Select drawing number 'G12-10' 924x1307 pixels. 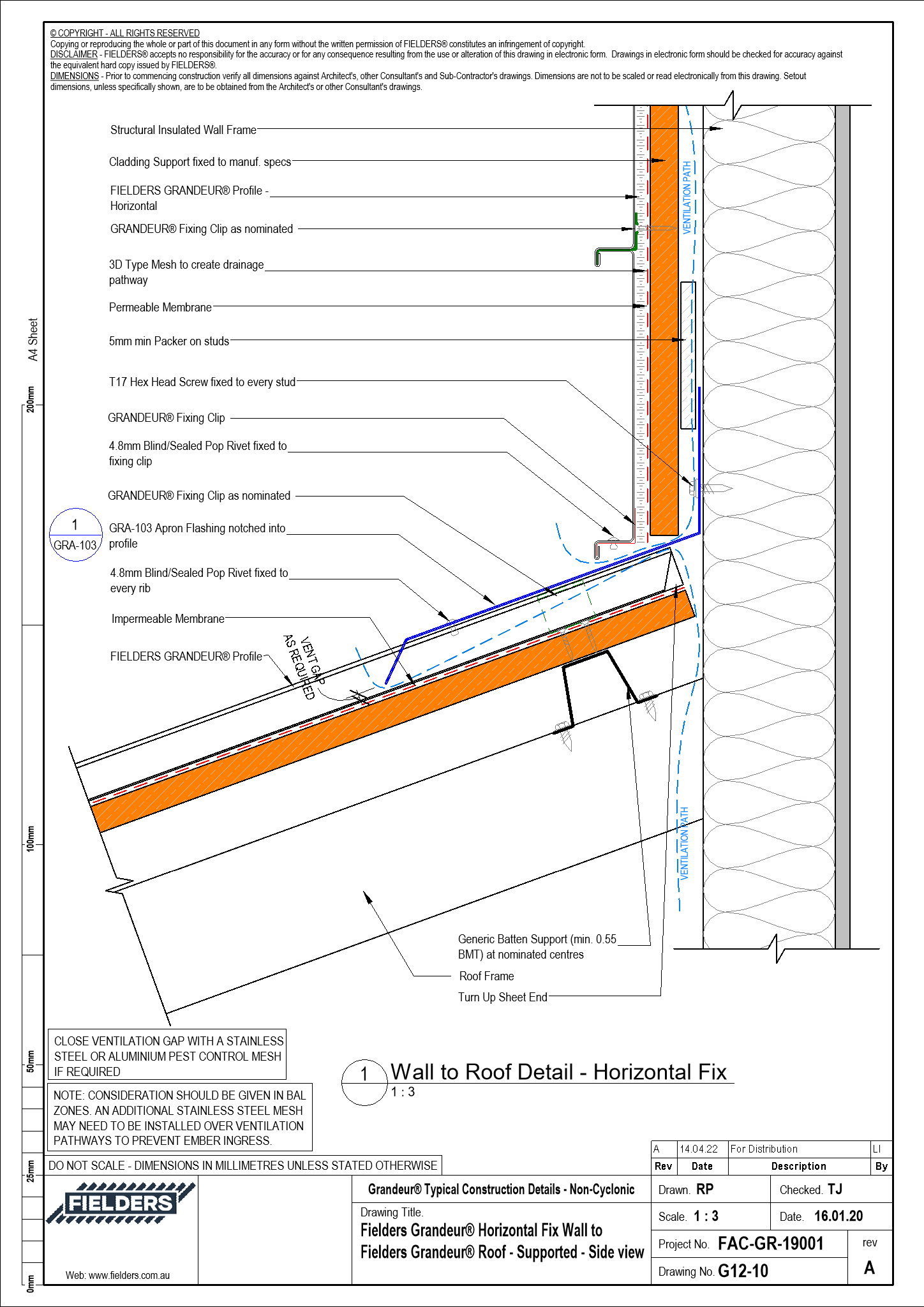[743, 1271]
